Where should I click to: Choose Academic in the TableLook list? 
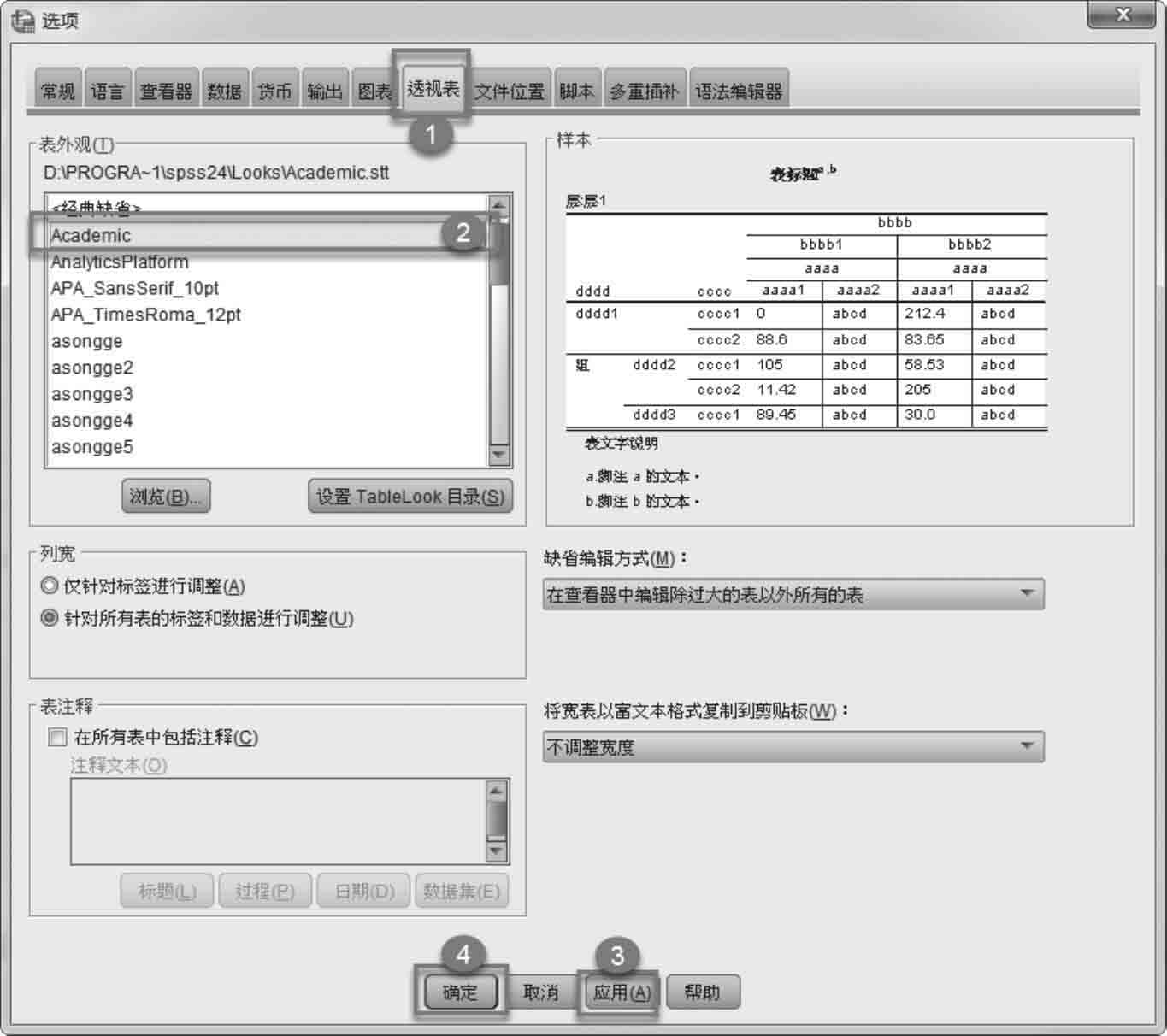91,235
